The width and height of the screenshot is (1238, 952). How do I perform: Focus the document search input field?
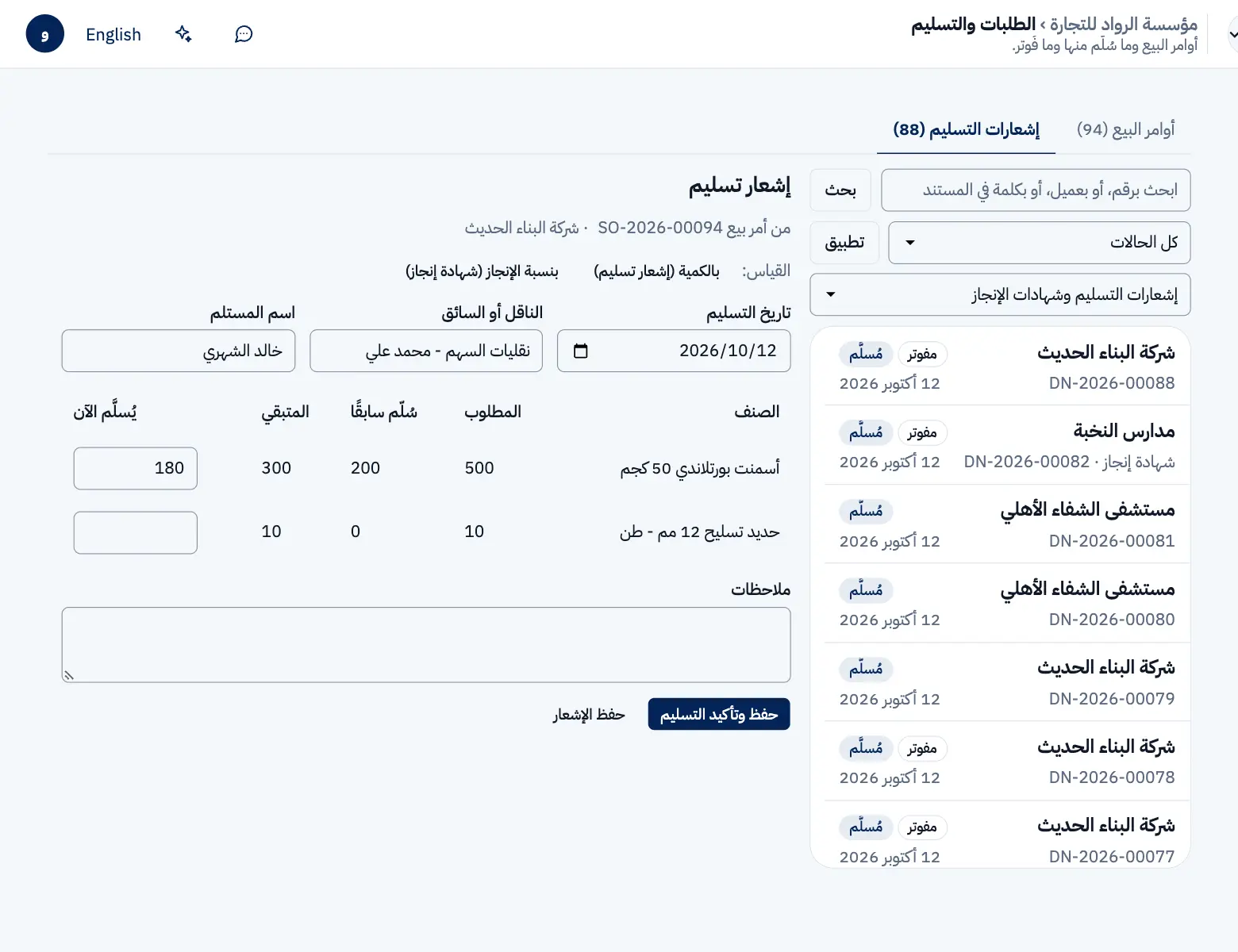click(x=1036, y=190)
